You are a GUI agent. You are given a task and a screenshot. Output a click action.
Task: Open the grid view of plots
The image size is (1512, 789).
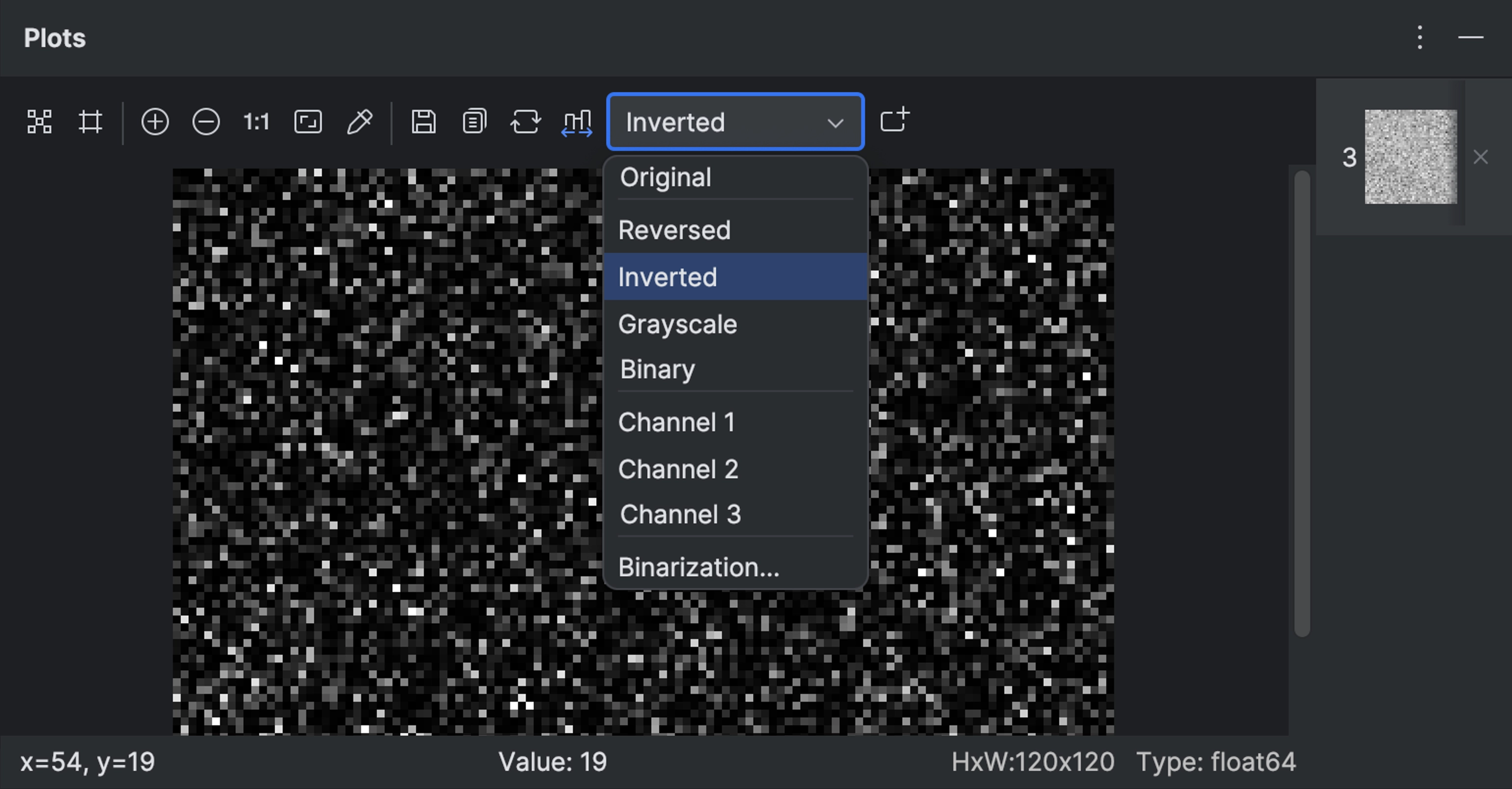[x=39, y=122]
